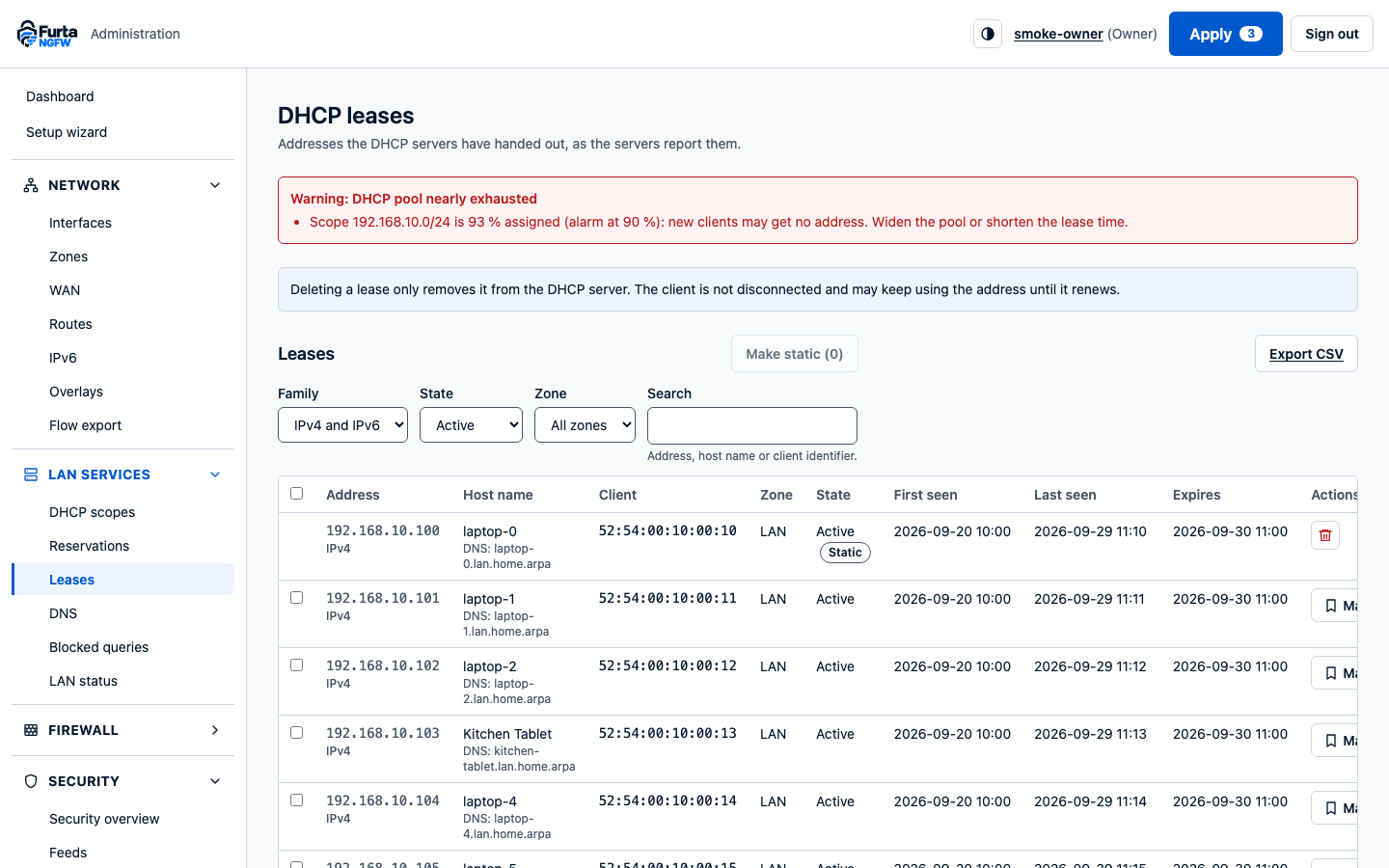This screenshot has height=868, width=1389.
Task: Collapse the Network section chevron
Action: pyautogui.click(x=215, y=185)
